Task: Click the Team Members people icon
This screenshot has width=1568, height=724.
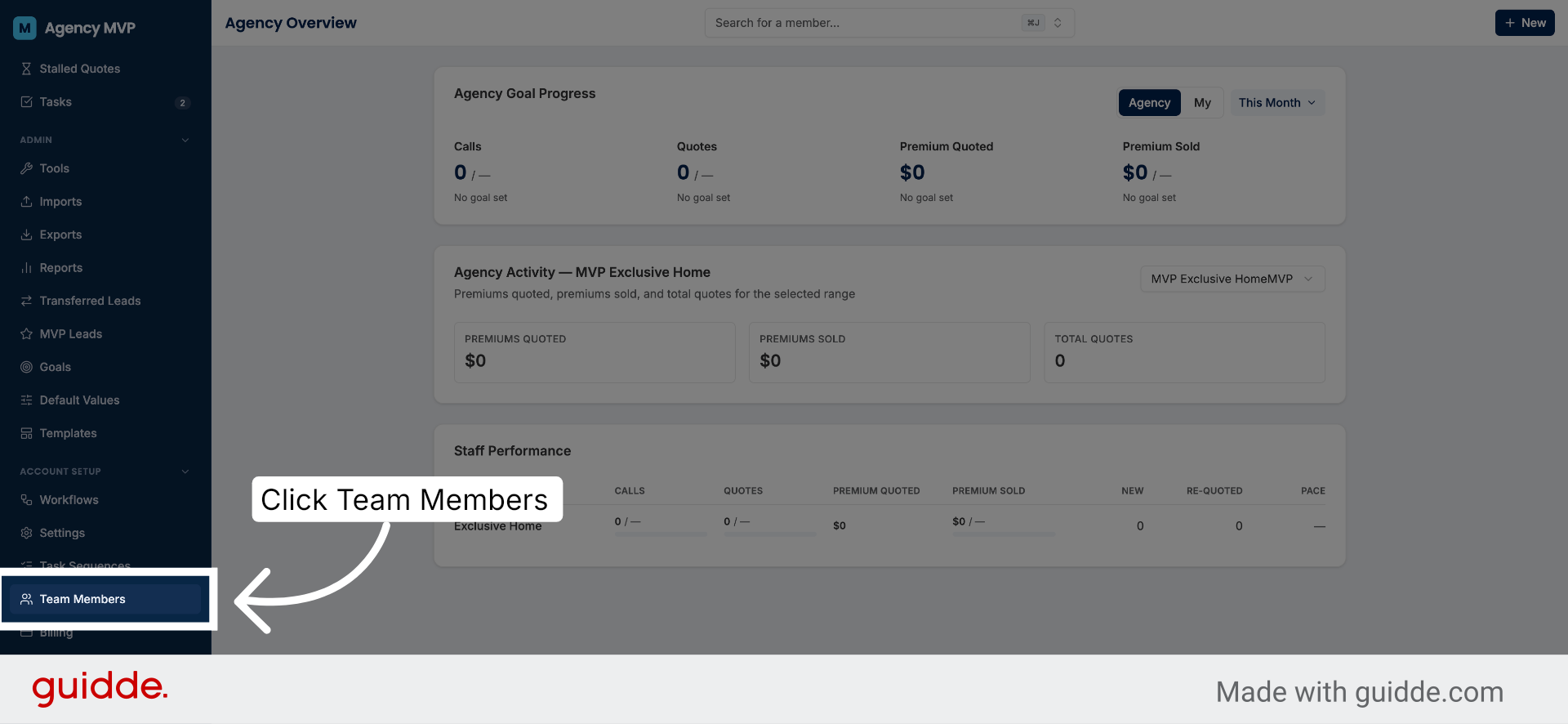Action: 26,599
